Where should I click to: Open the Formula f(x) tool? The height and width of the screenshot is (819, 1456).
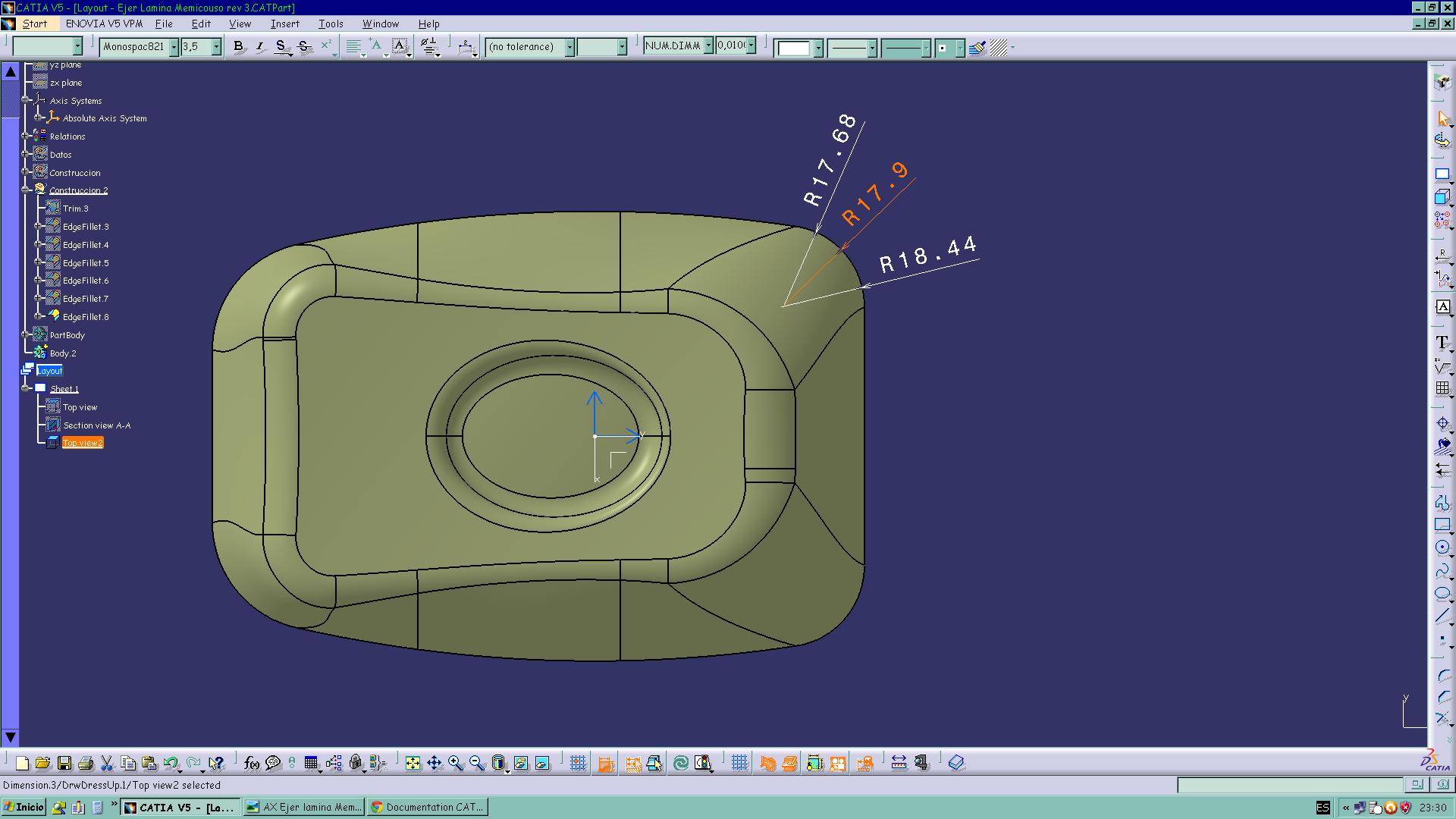252,763
